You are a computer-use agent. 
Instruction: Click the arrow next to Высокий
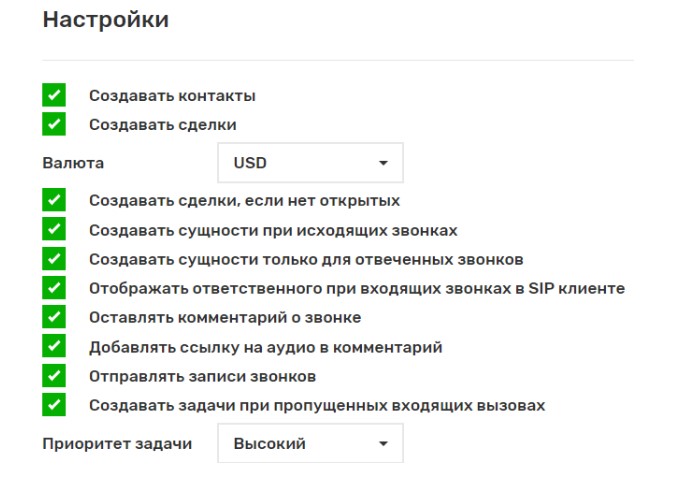pos(382,443)
